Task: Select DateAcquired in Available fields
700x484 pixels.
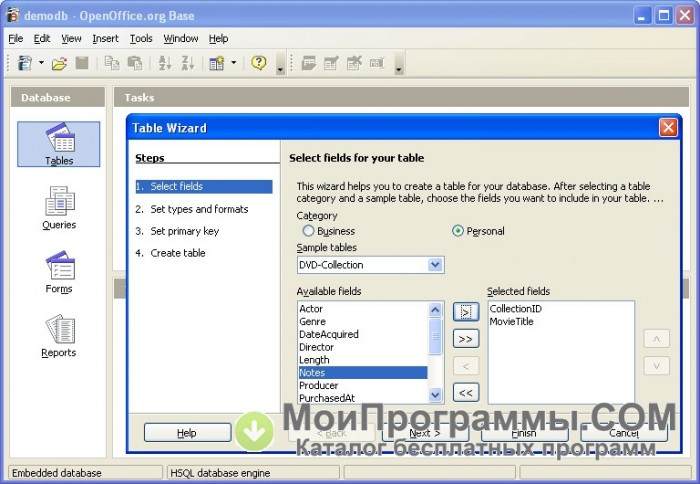Action: (363, 334)
